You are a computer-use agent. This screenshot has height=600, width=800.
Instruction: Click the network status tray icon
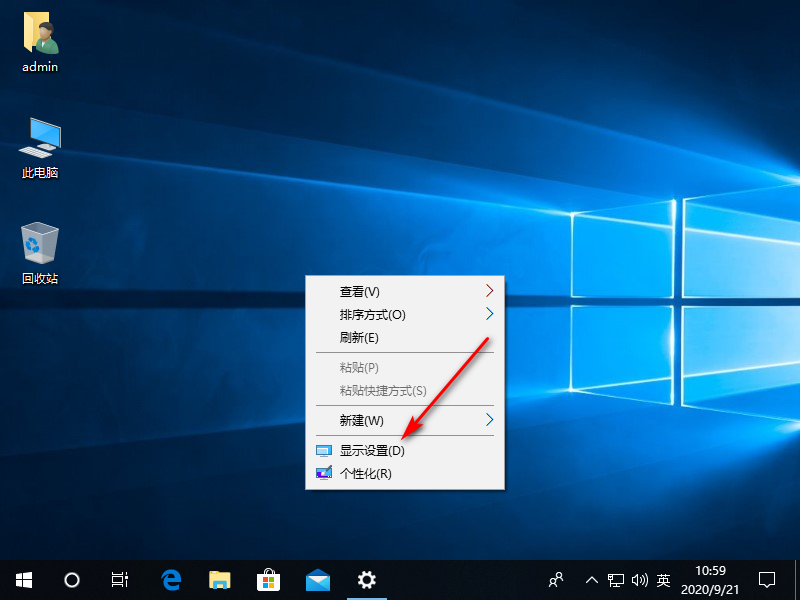coord(617,580)
